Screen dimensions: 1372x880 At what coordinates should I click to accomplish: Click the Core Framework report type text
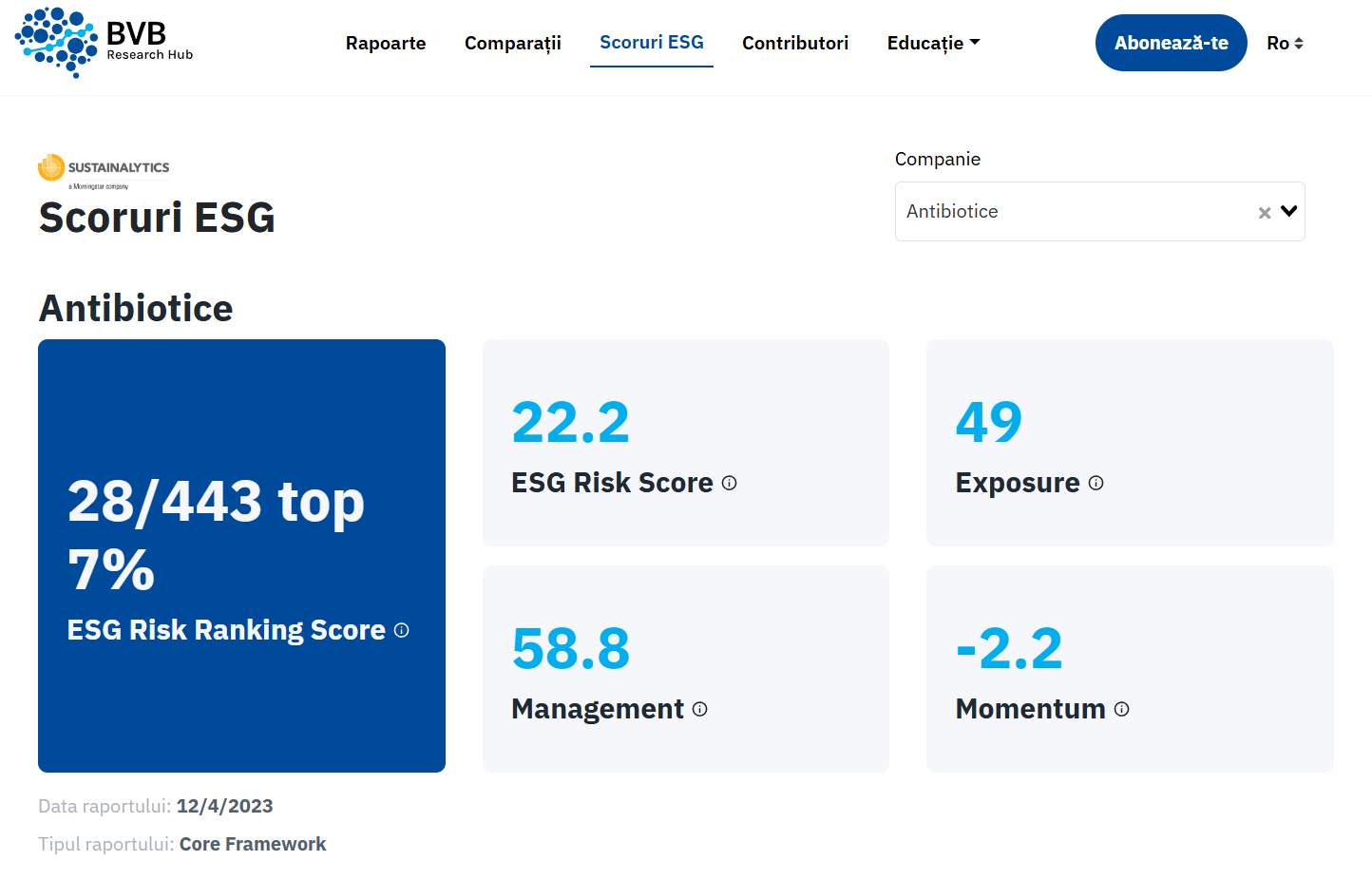[x=253, y=844]
